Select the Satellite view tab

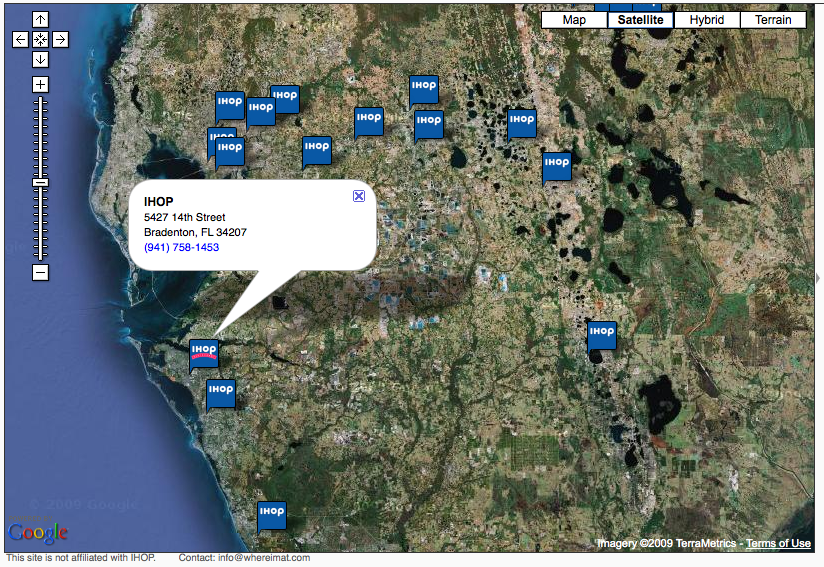coord(640,20)
